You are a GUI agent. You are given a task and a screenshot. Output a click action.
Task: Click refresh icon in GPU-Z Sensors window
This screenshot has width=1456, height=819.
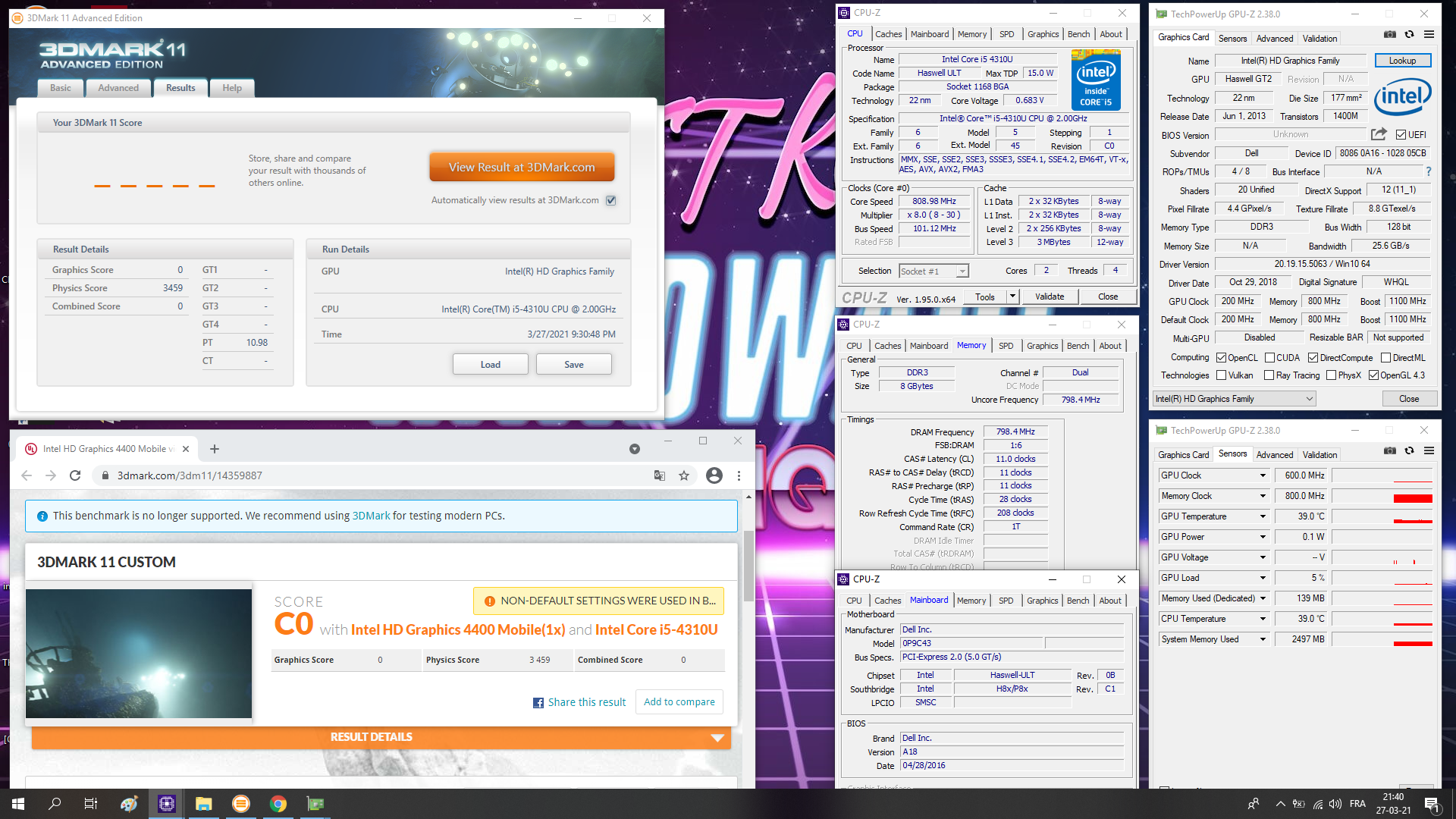point(1409,451)
